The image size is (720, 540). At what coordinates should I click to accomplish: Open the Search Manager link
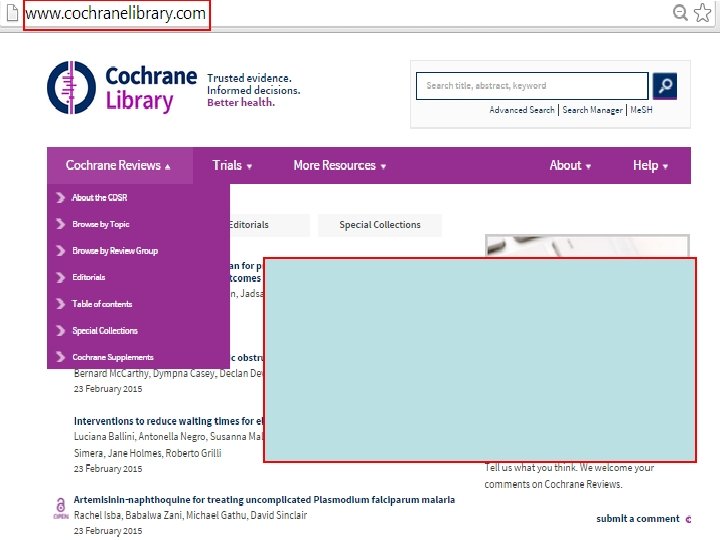click(592, 110)
